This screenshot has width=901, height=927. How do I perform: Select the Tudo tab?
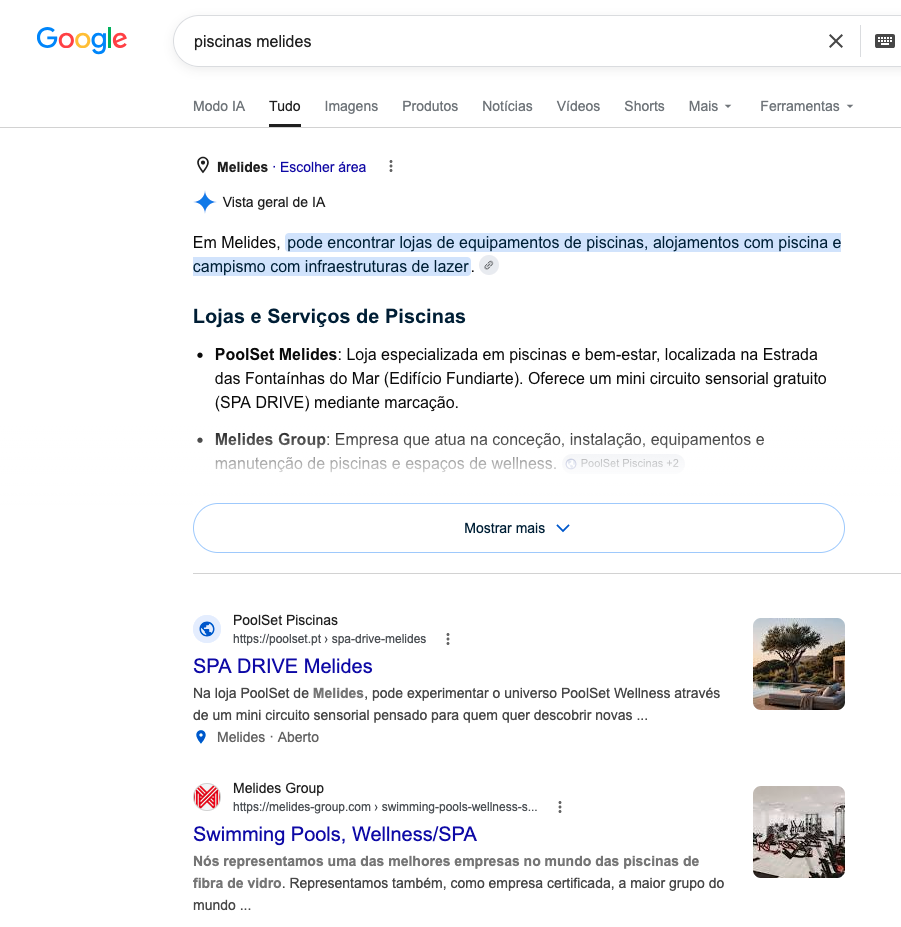coord(285,106)
